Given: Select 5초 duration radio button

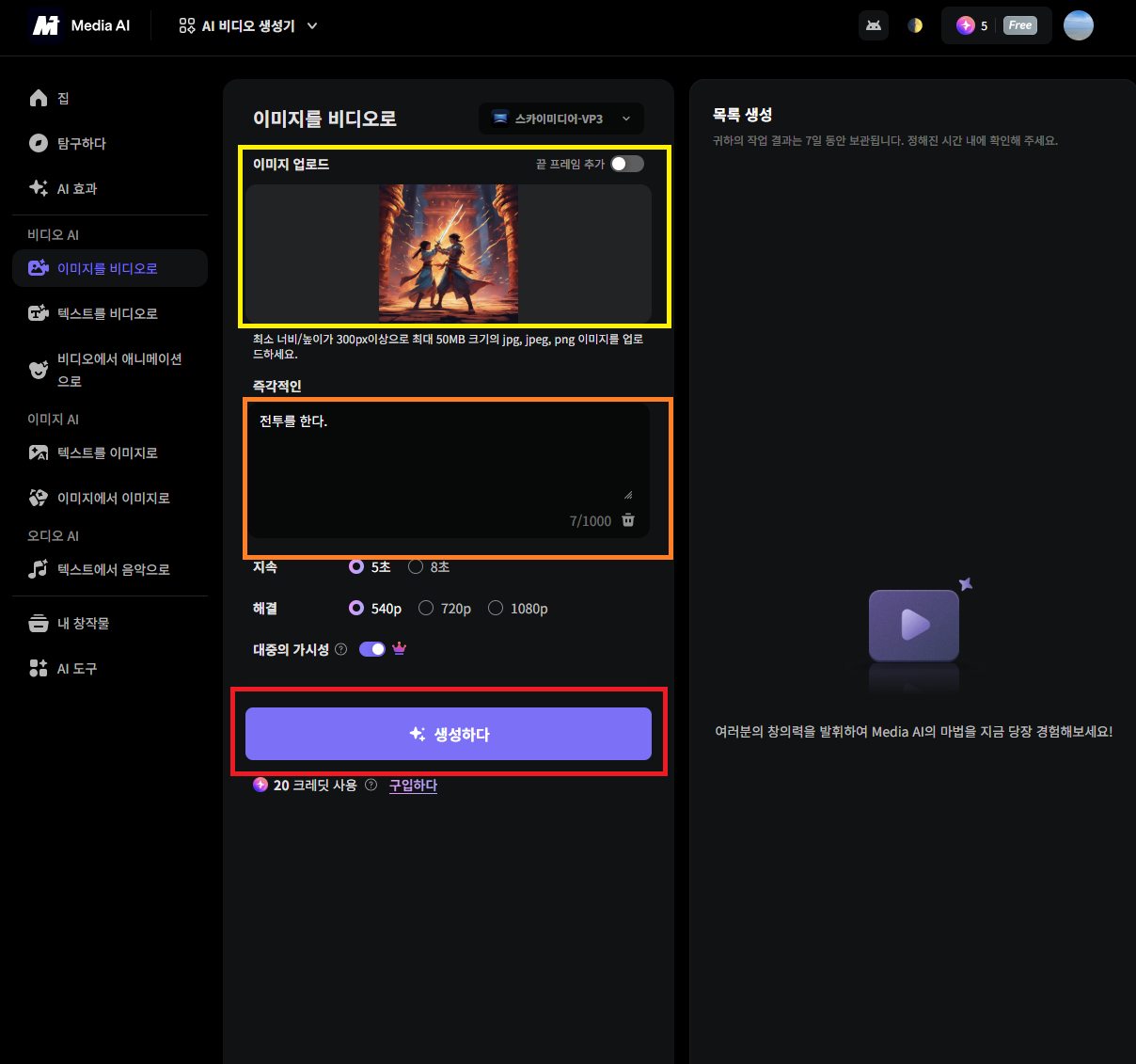Looking at the screenshot, I should click(x=356, y=566).
